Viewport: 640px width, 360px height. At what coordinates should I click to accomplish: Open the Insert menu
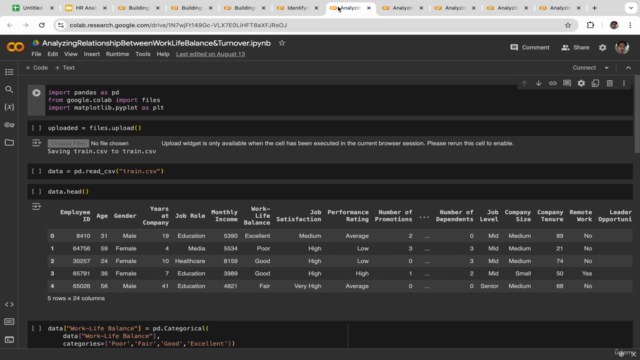91,54
